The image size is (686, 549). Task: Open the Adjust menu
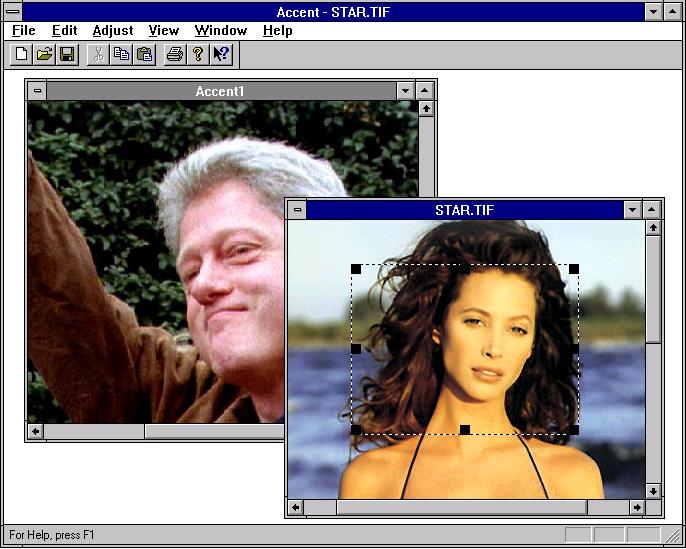click(x=113, y=31)
